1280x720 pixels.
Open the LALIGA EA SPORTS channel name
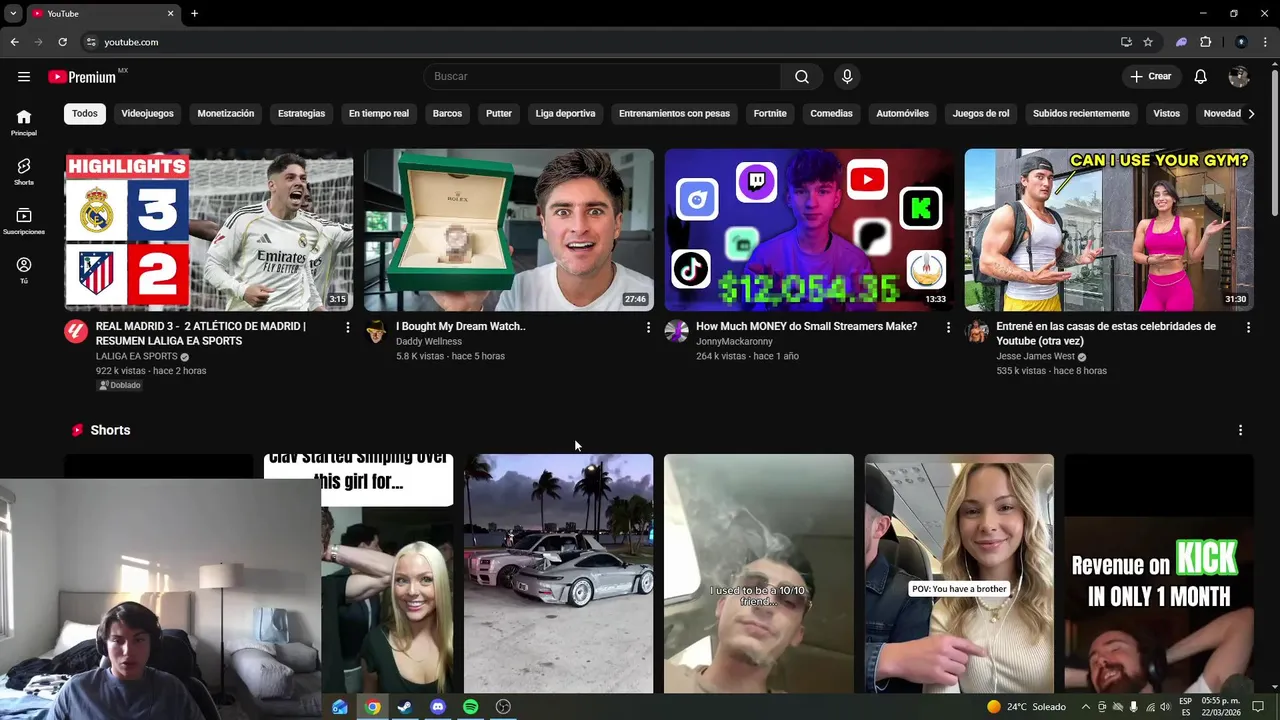(137, 356)
